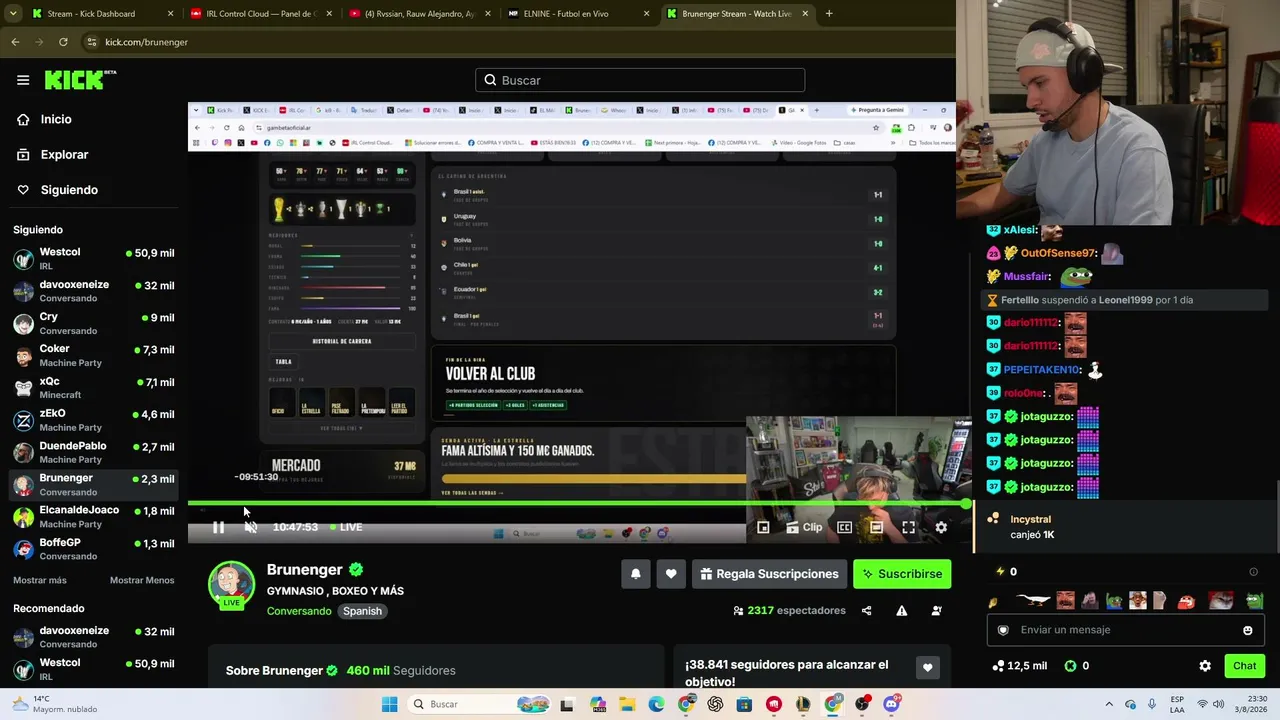Open the Discord taskbar icon
Viewport: 1280px width, 720px height.
(x=891, y=704)
